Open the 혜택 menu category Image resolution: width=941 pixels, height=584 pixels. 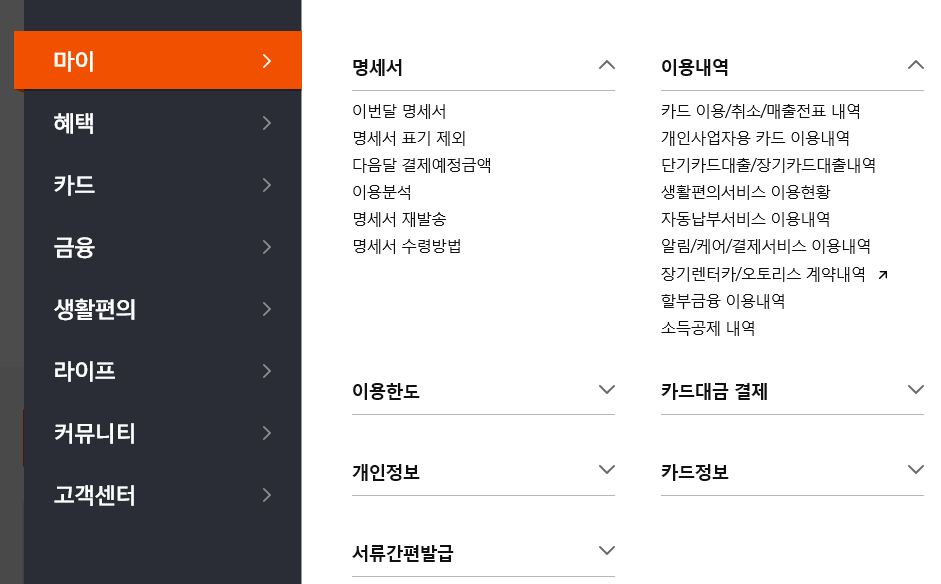163,123
